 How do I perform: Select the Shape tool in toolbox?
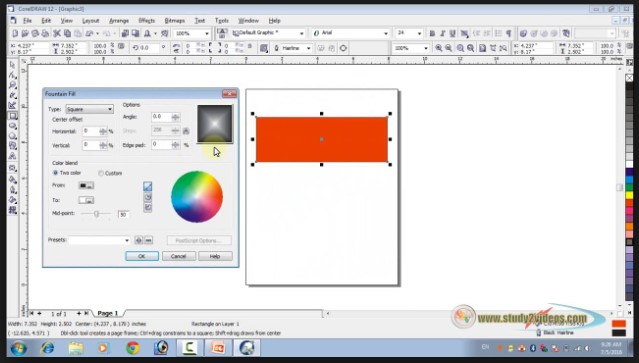click(x=13, y=75)
